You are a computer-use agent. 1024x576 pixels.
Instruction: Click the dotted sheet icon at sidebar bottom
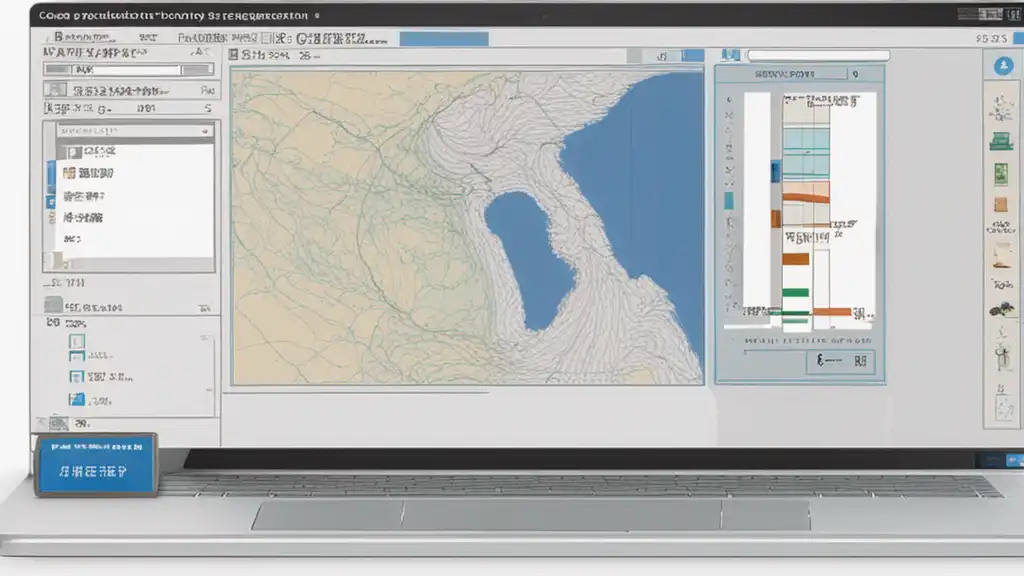1002,408
